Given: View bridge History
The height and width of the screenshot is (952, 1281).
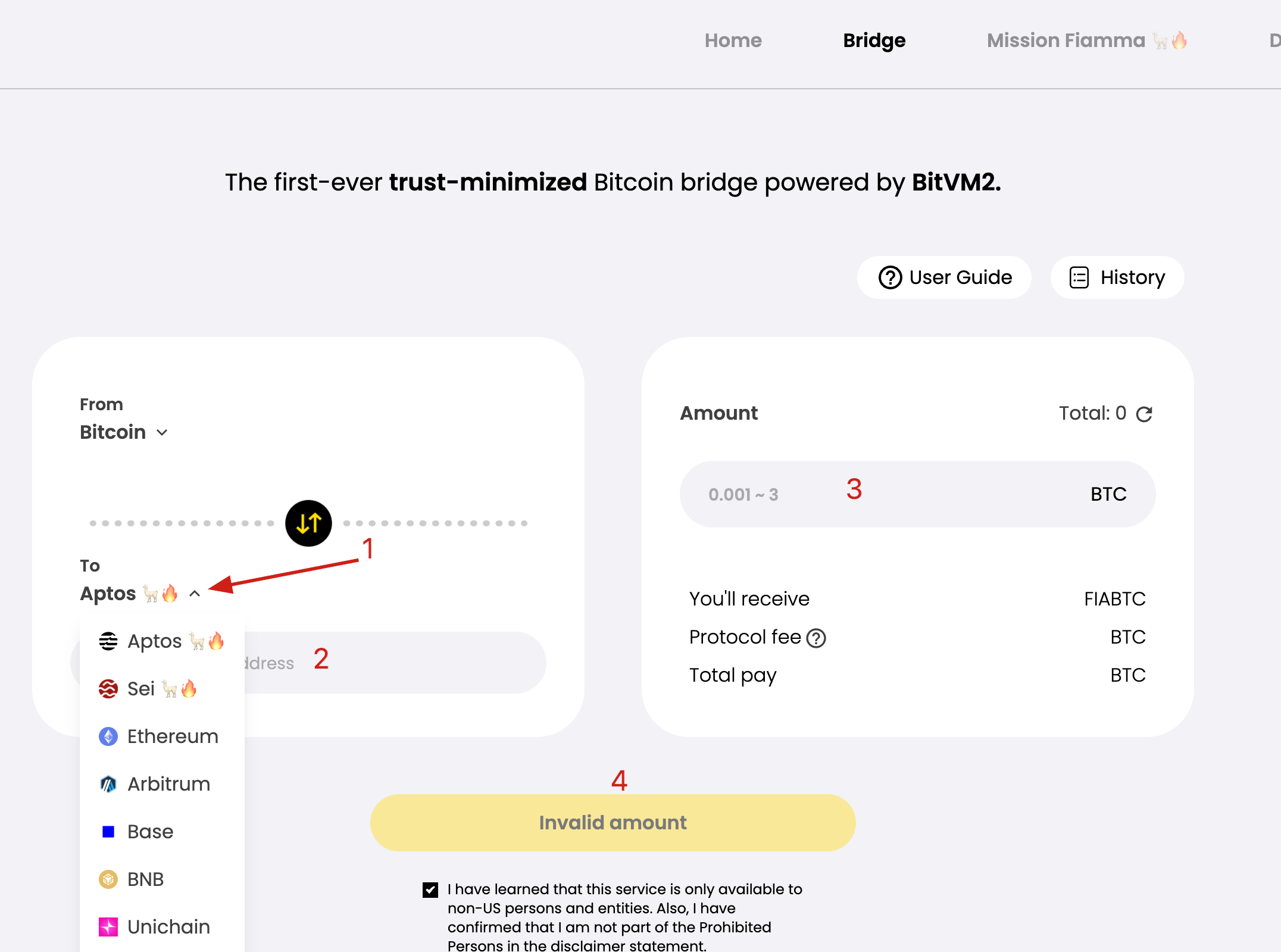Looking at the screenshot, I should [1117, 277].
